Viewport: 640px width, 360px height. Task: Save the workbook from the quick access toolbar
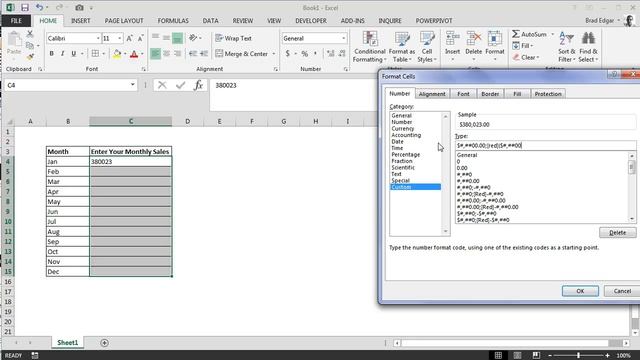[25, 8]
